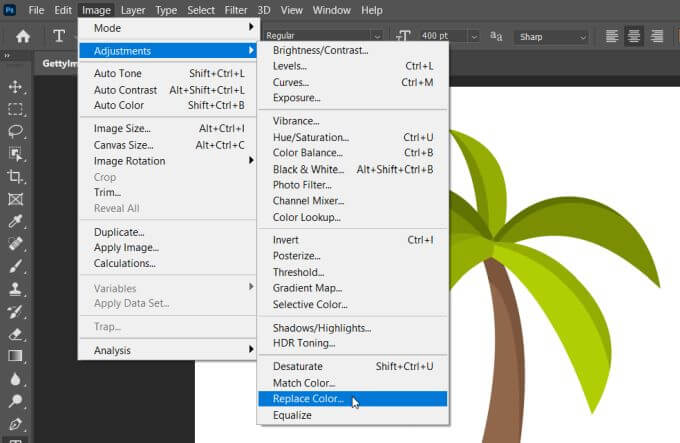This screenshot has width=680, height=443.
Task: Click Hue/Saturation in the Adjustments list
Action: 310,137
